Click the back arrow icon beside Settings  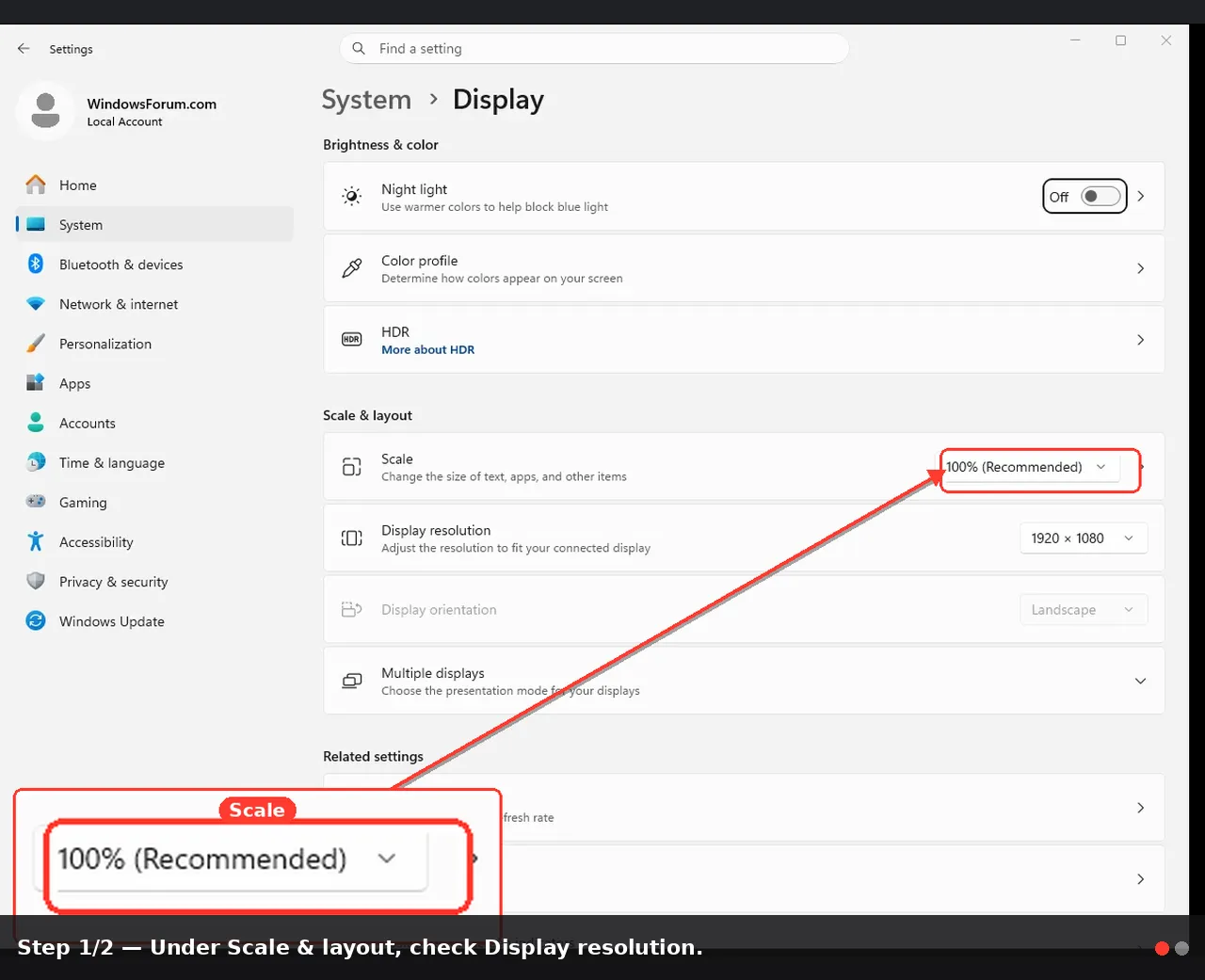24,49
